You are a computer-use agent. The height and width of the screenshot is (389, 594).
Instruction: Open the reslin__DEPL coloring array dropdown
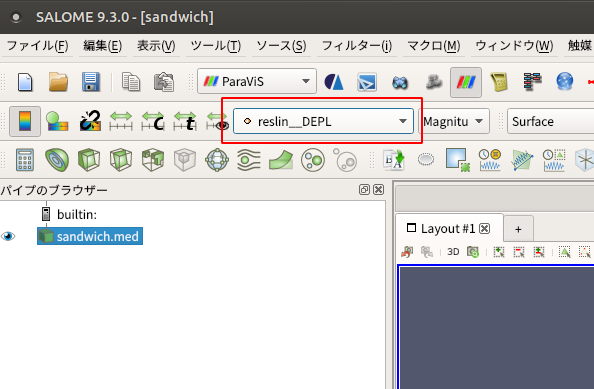tap(323, 121)
